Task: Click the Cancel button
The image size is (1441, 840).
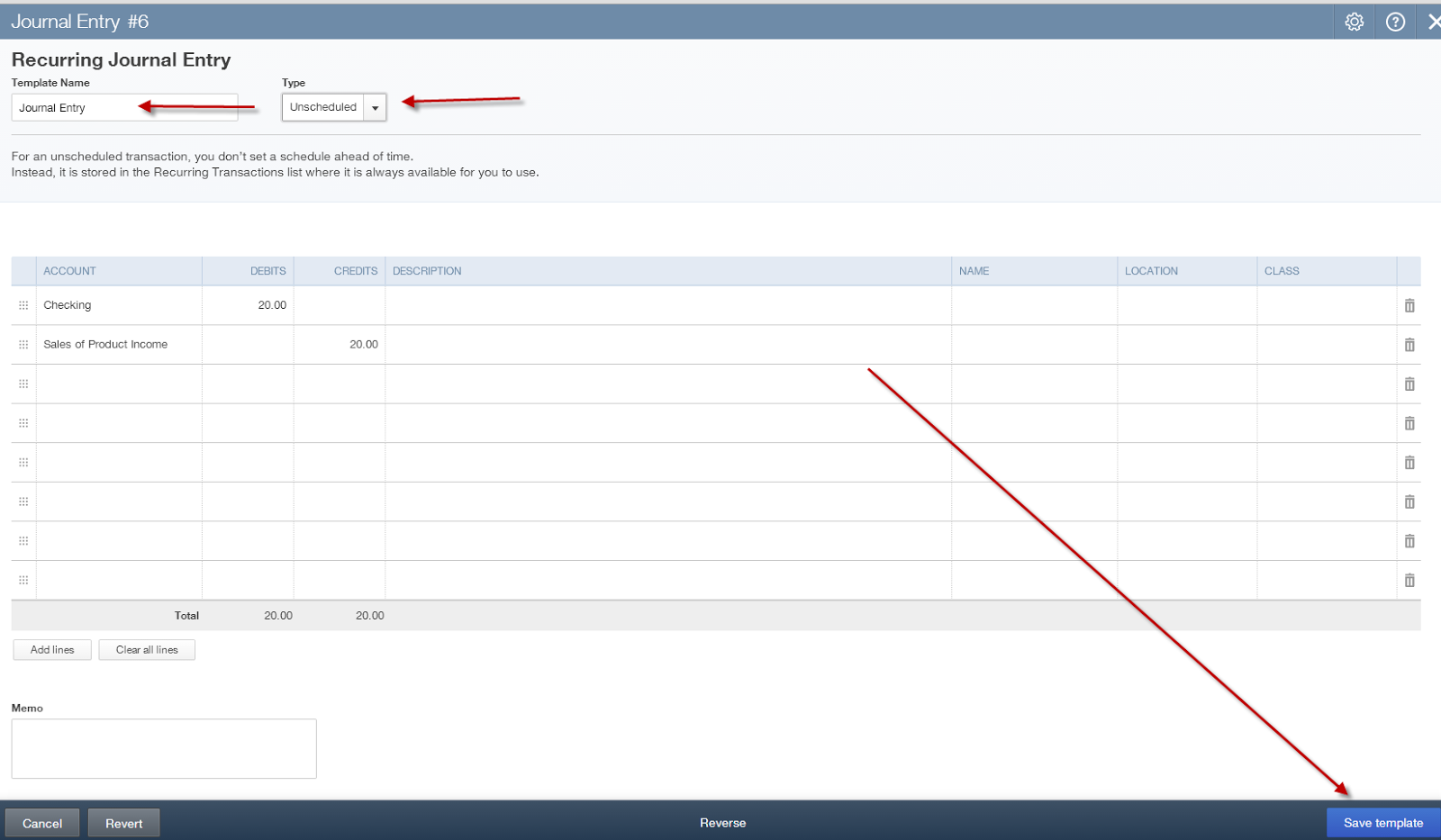Action: pos(42,822)
